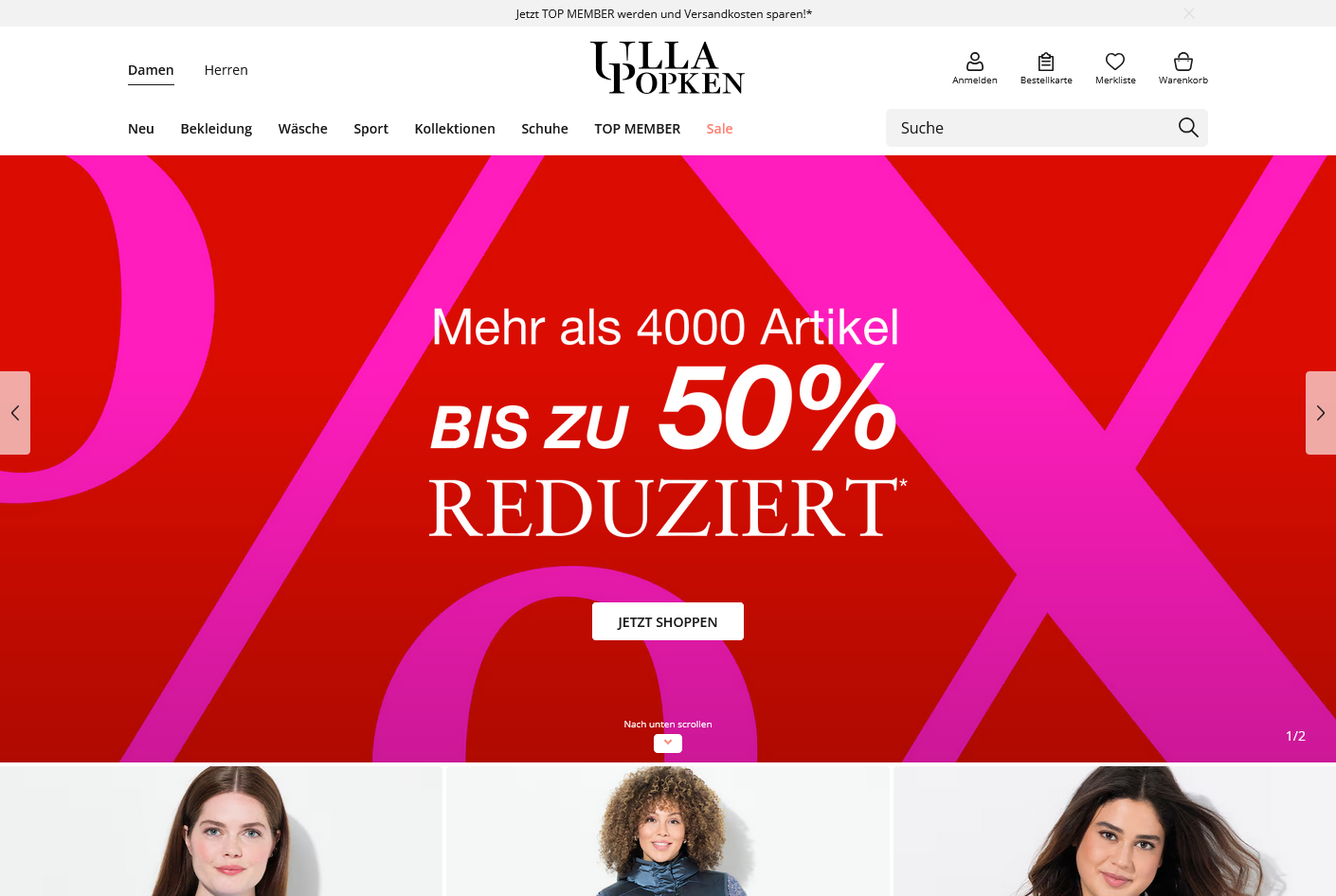
Task: Open the Bekleidung menu
Action: click(216, 129)
